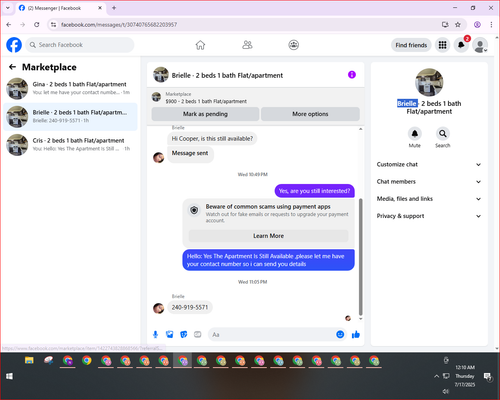Click the 'Yes, are you still interested?' message
The height and width of the screenshot is (400, 500).
tap(314, 191)
